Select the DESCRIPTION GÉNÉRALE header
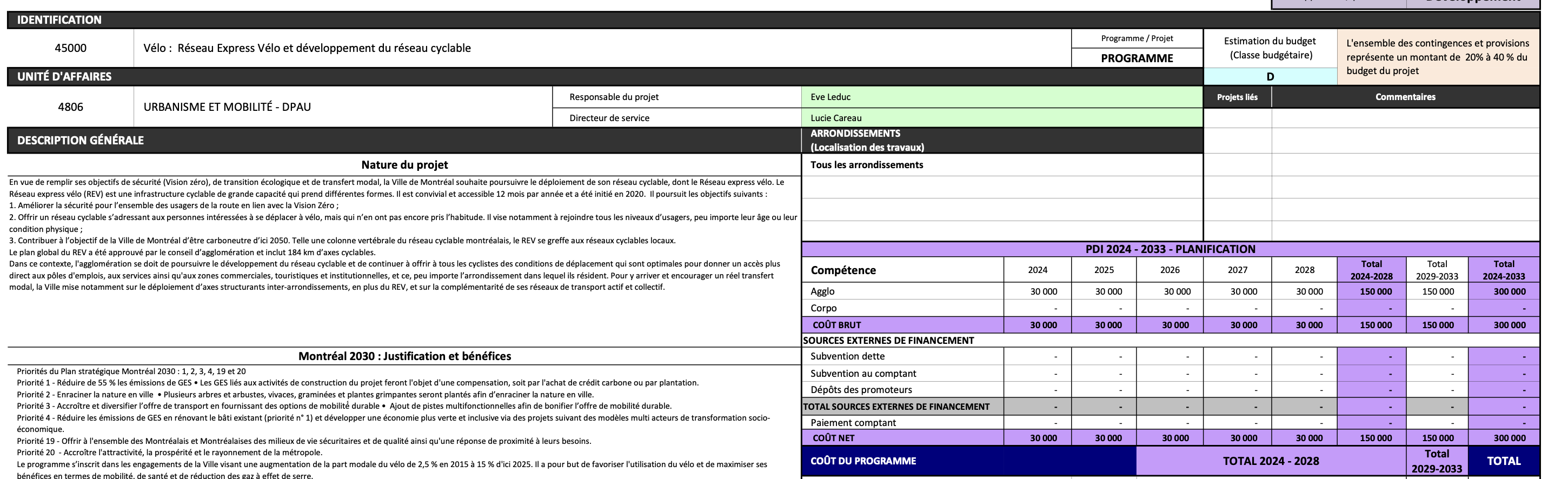Viewport: 1568px width, 479px height. (x=404, y=140)
